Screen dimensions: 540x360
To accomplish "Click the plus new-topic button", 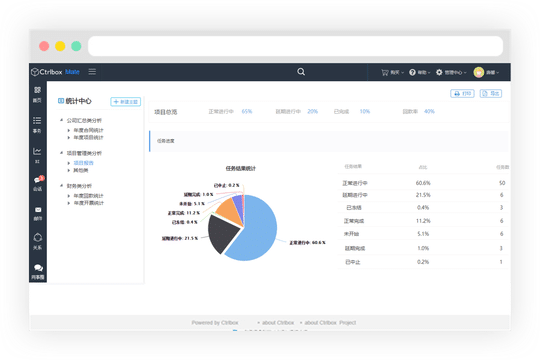I will coord(125,102).
